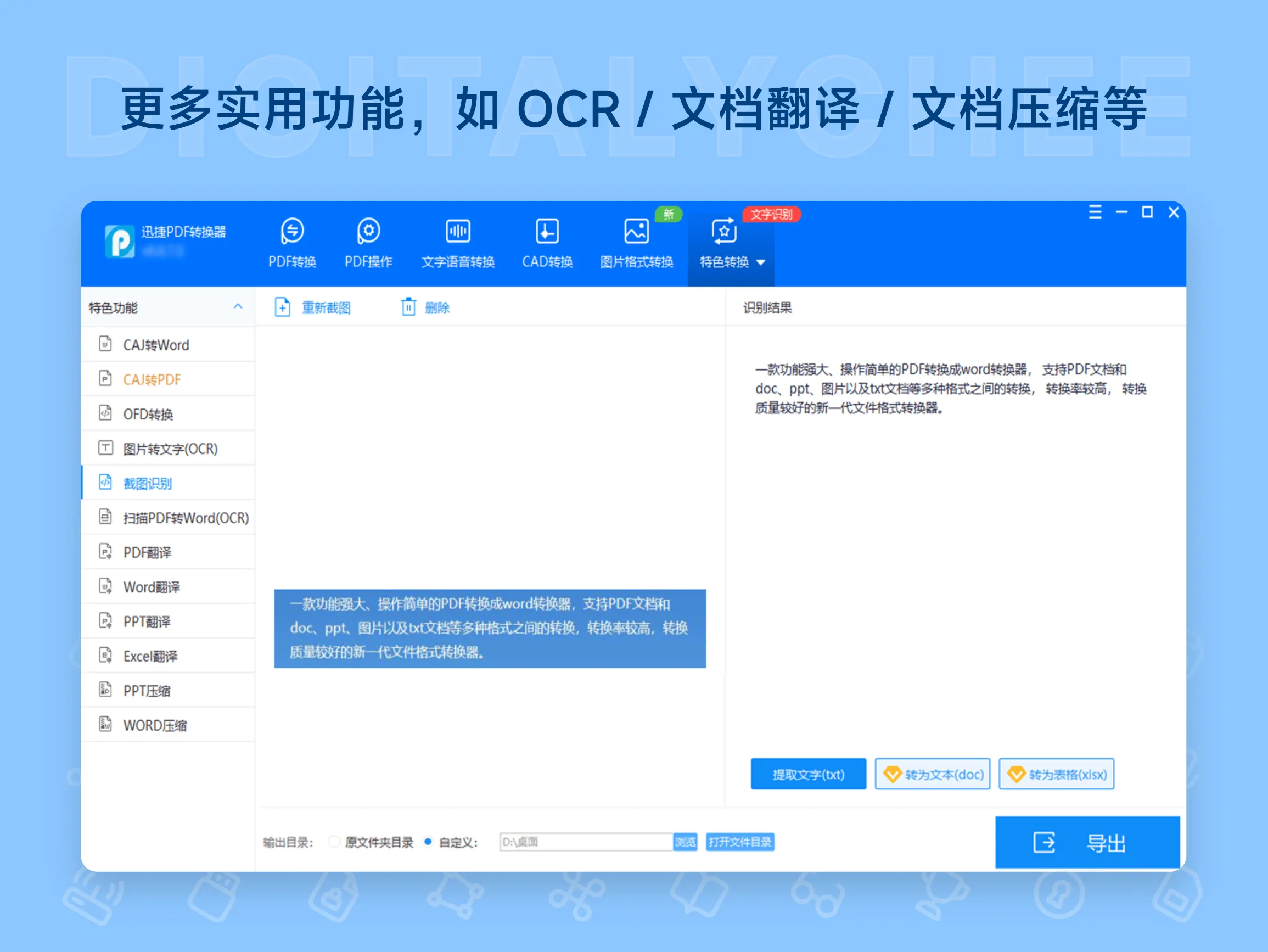Select the 原文件夹目录 radio option
The height and width of the screenshot is (952, 1268).
tap(334, 842)
